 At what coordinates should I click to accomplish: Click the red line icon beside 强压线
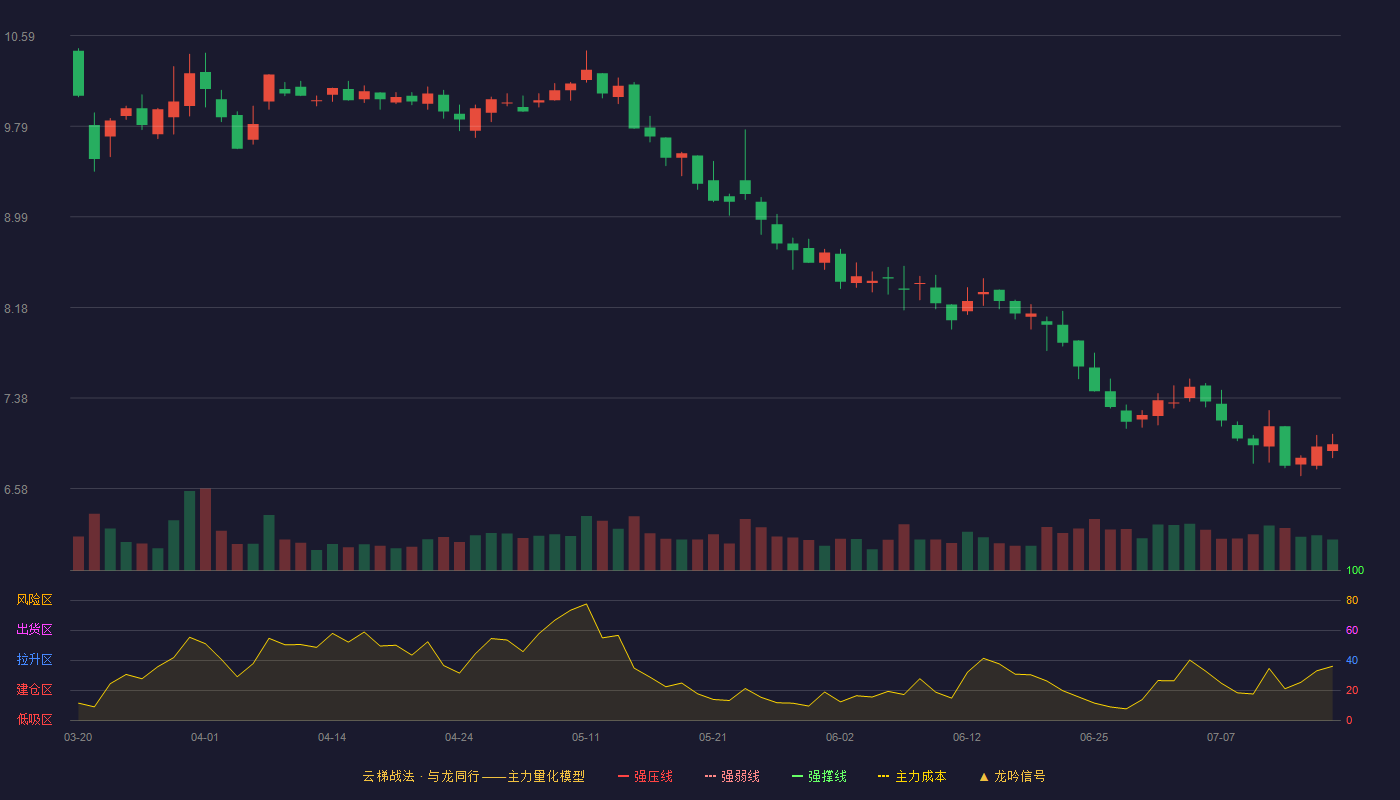point(623,776)
